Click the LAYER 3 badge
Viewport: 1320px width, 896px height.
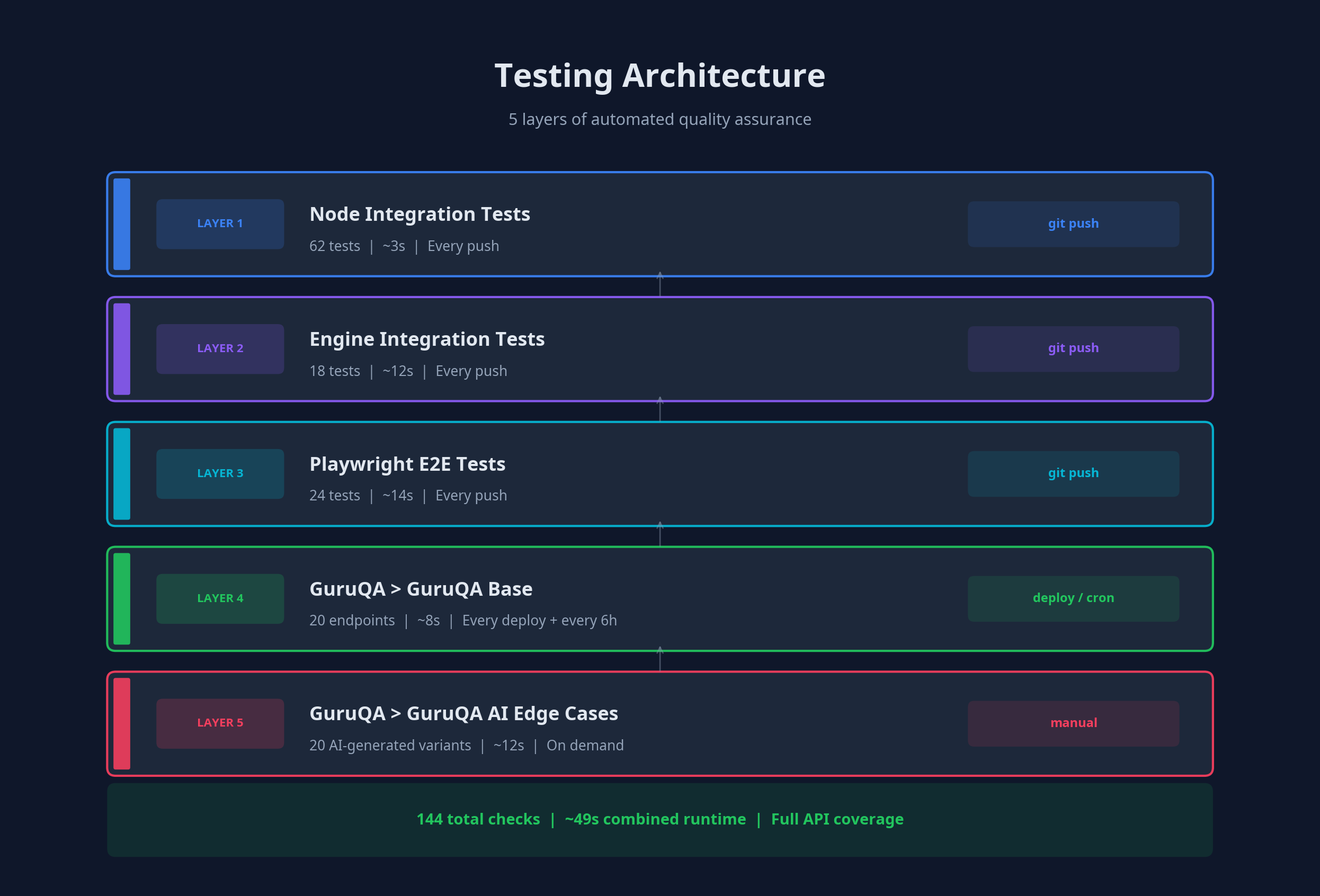(220, 473)
